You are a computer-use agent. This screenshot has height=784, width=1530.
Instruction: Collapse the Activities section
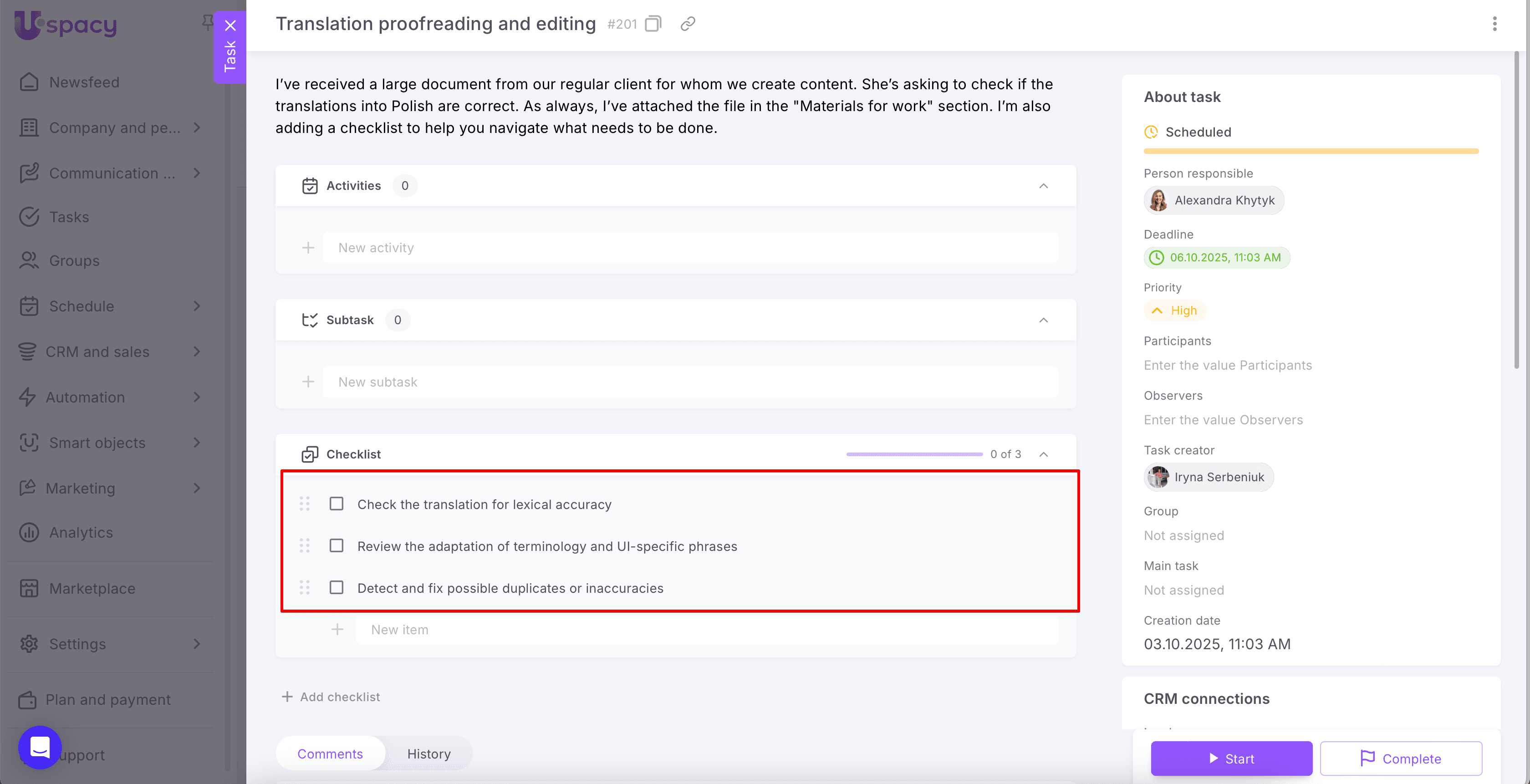click(1043, 186)
